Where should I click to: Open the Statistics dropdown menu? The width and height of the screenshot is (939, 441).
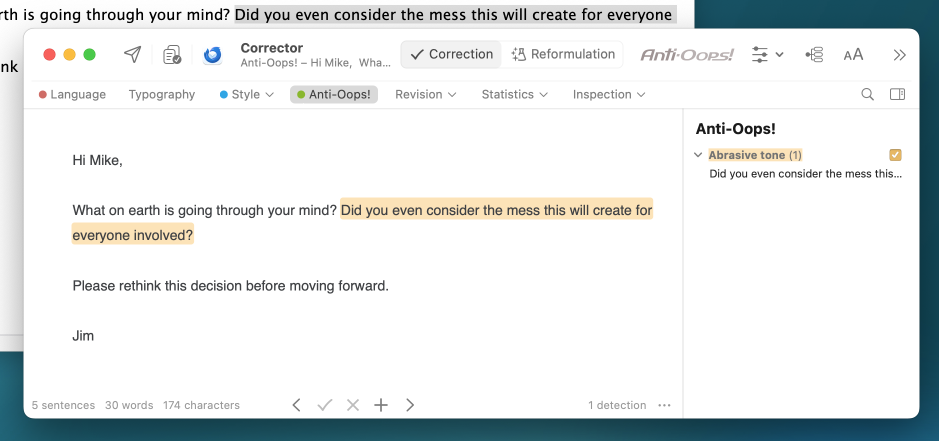(x=514, y=94)
